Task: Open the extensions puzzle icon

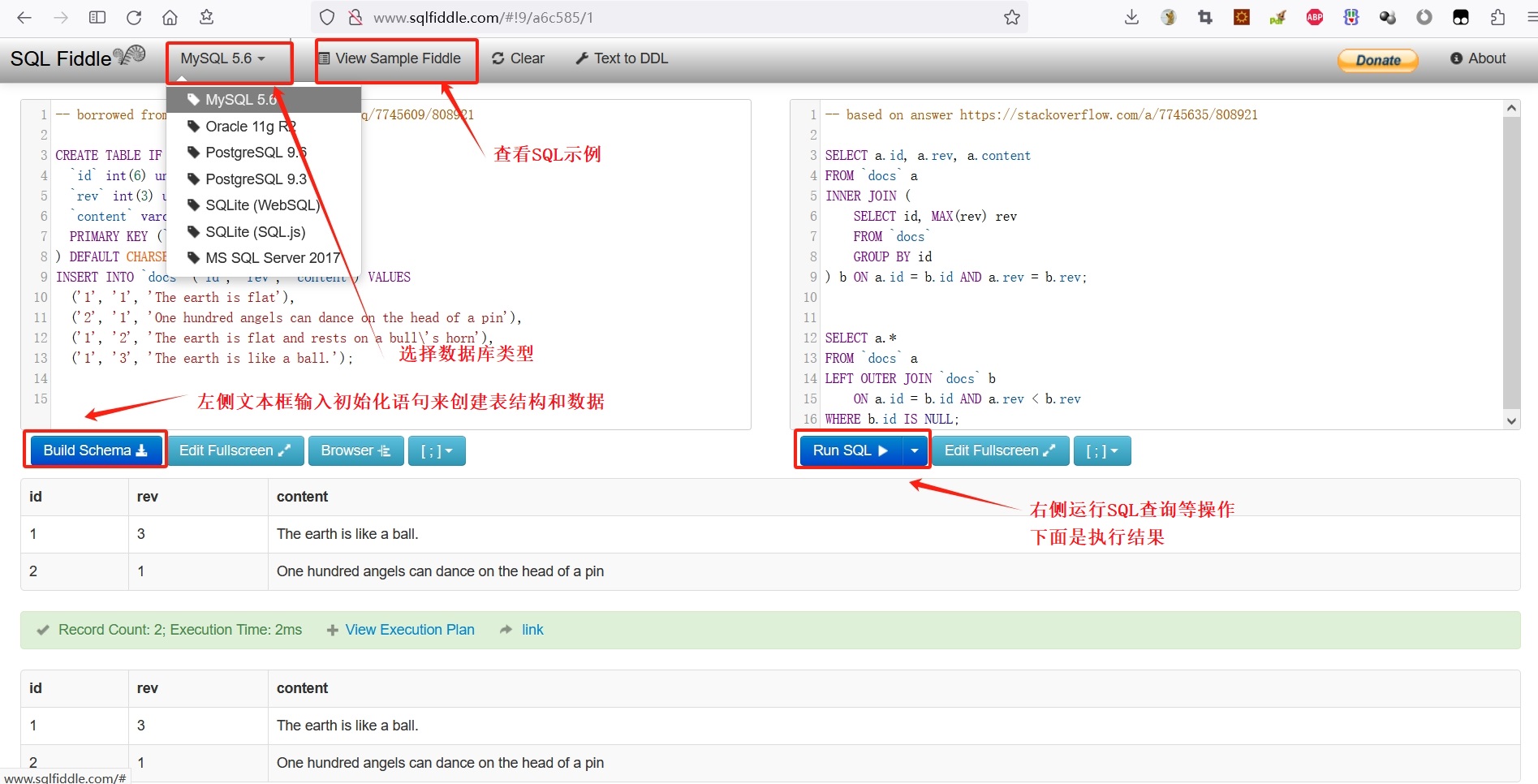Action: 1497,17
